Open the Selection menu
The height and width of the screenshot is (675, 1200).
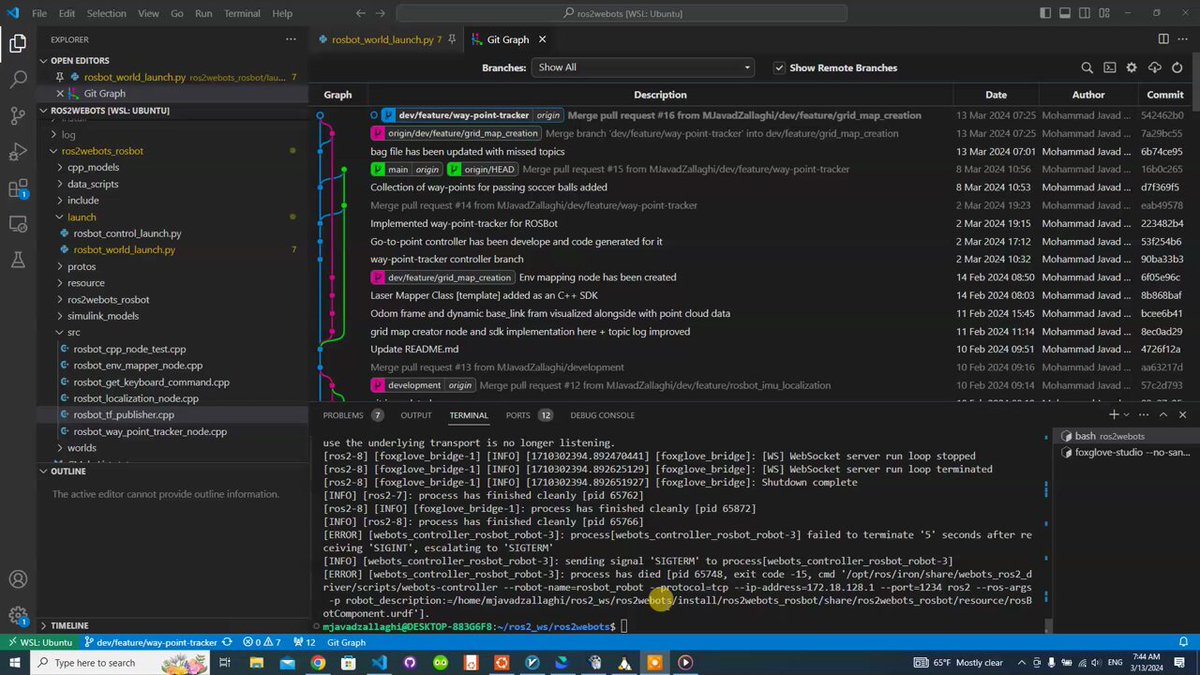coord(106,14)
